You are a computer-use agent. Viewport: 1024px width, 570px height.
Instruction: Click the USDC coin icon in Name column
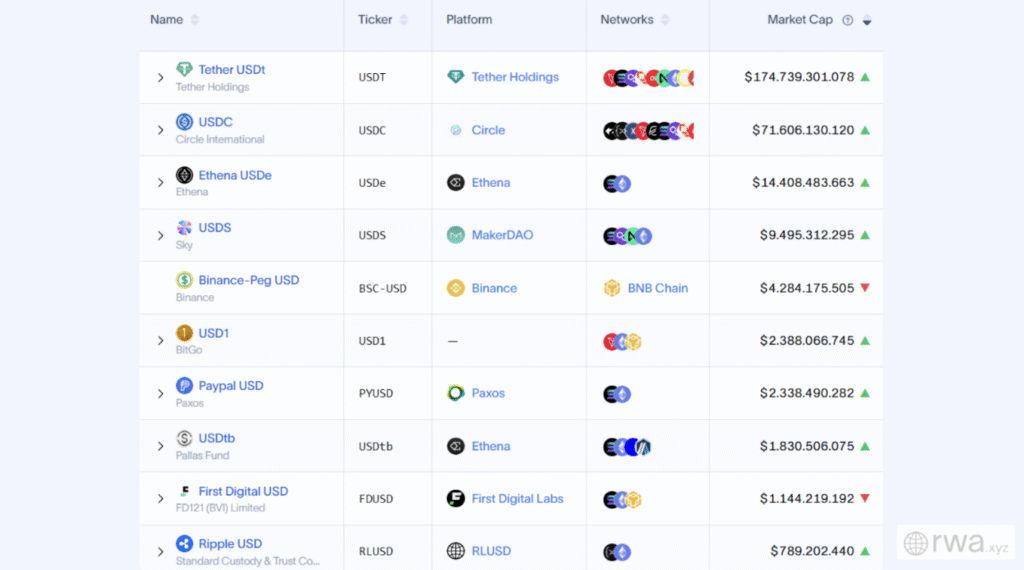pos(184,122)
